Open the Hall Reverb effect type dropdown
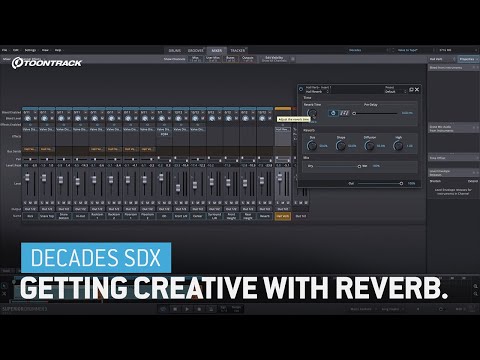Image resolution: width=480 pixels, height=360 pixels. 317,92
